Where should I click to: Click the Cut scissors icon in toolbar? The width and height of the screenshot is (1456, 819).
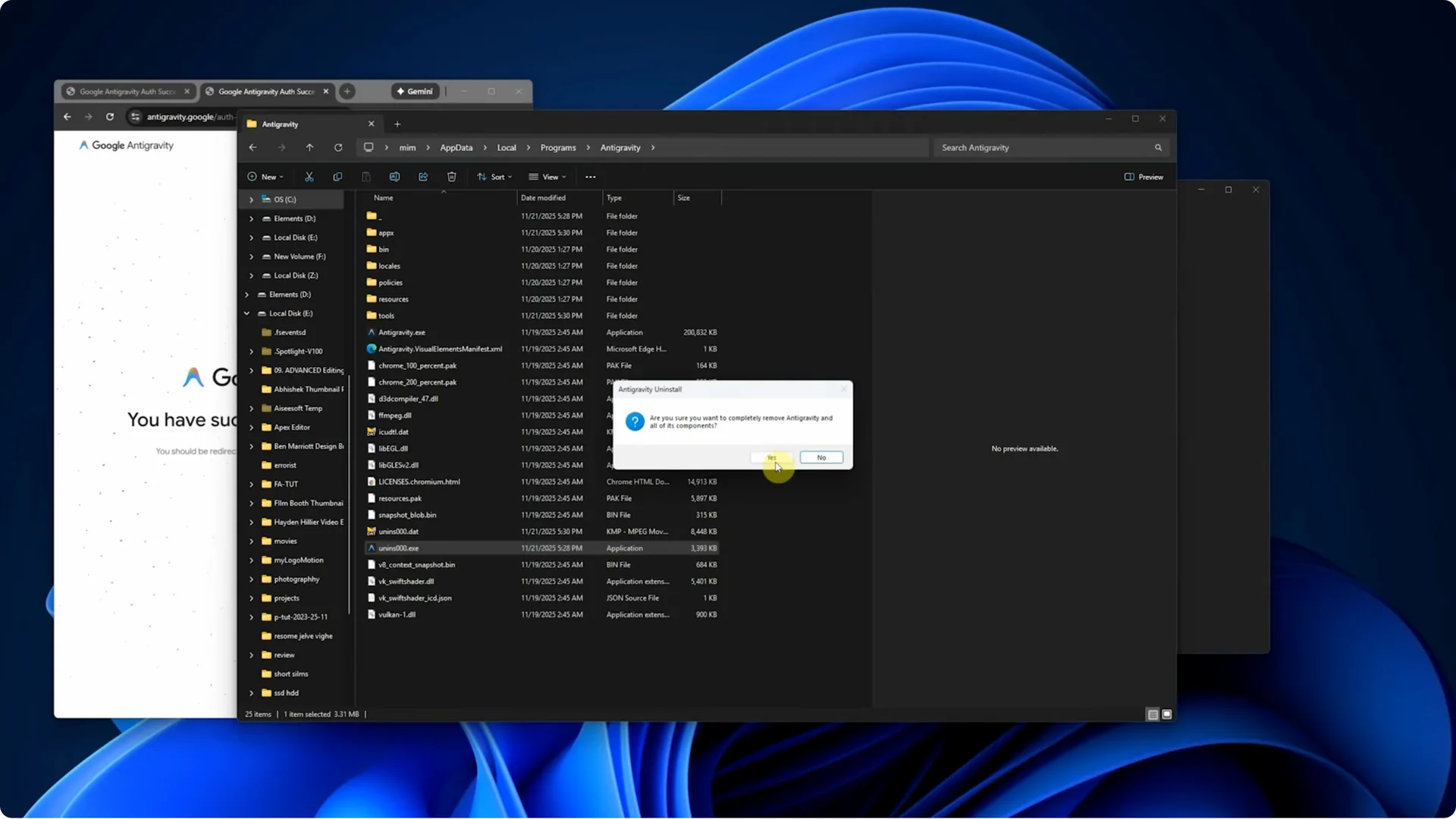point(309,177)
